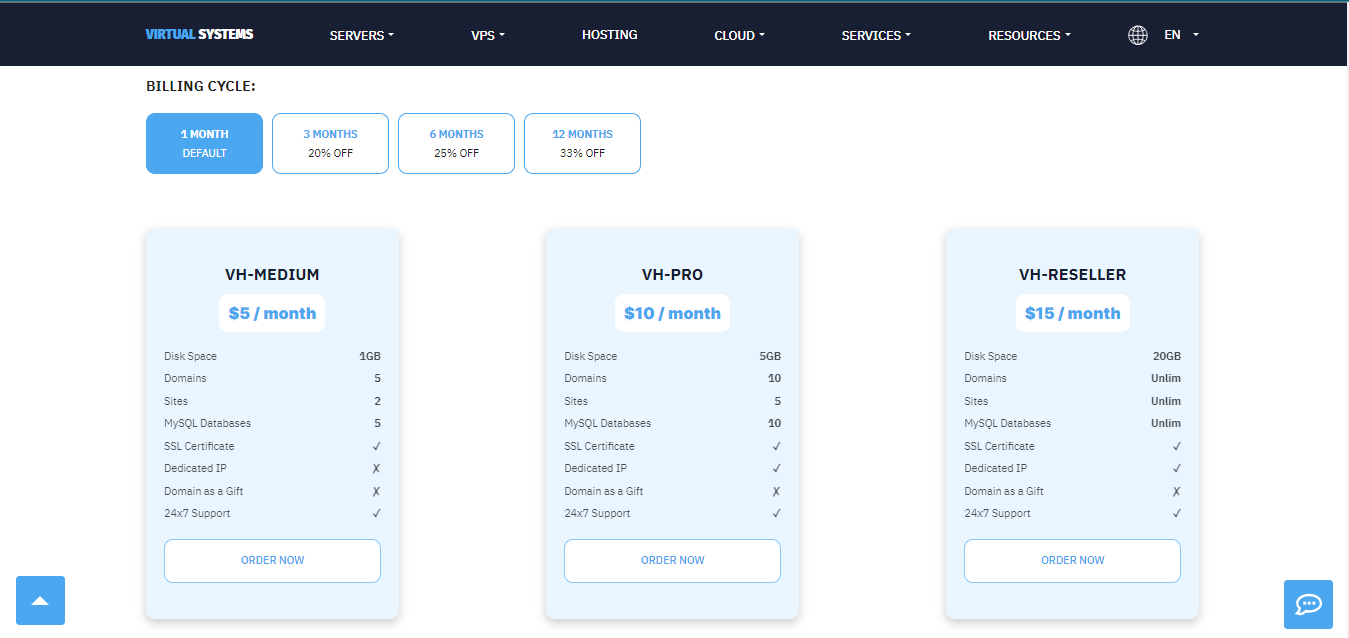Image resolution: width=1349 pixels, height=638 pixels.
Task: Click the Billing Cycle heading
Action: click(201, 86)
